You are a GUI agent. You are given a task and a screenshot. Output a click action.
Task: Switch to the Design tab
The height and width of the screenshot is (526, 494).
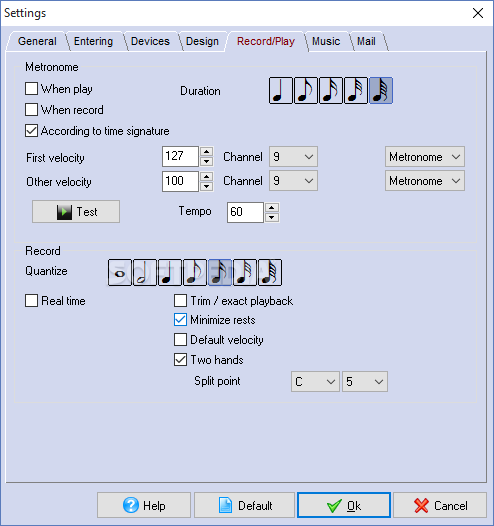[202, 41]
